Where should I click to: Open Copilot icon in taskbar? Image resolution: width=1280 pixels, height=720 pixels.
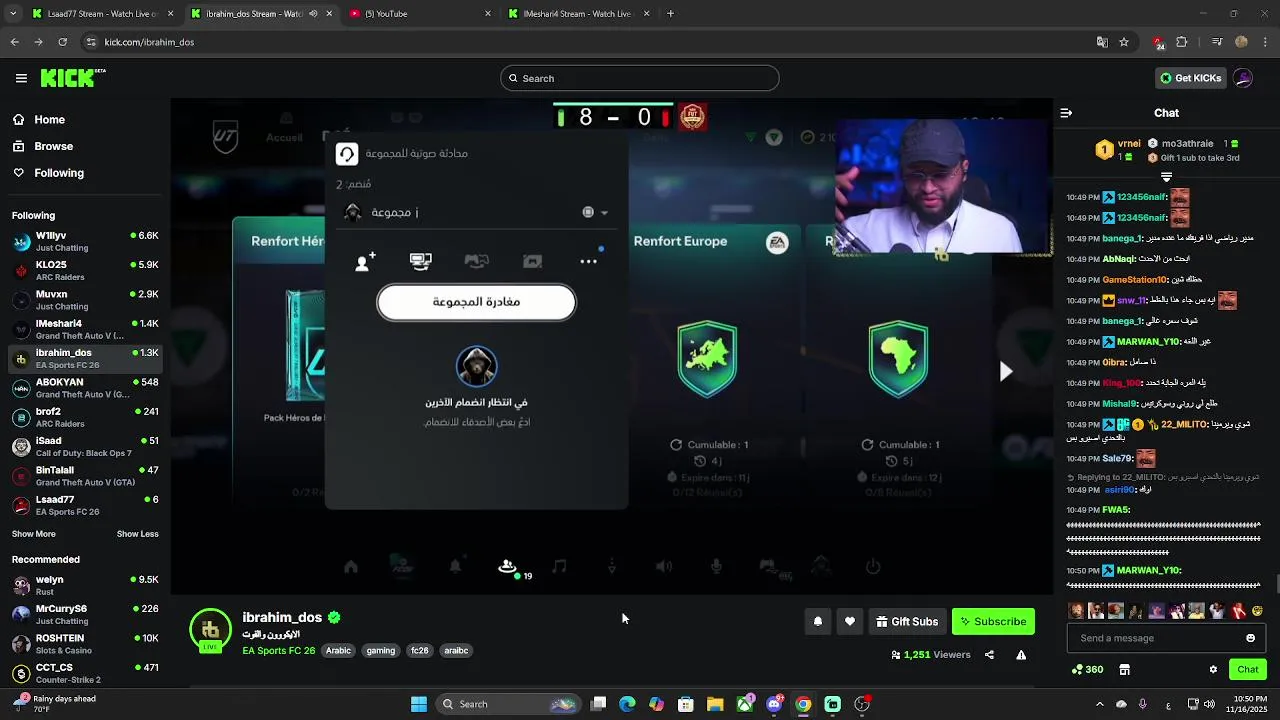pos(656,704)
